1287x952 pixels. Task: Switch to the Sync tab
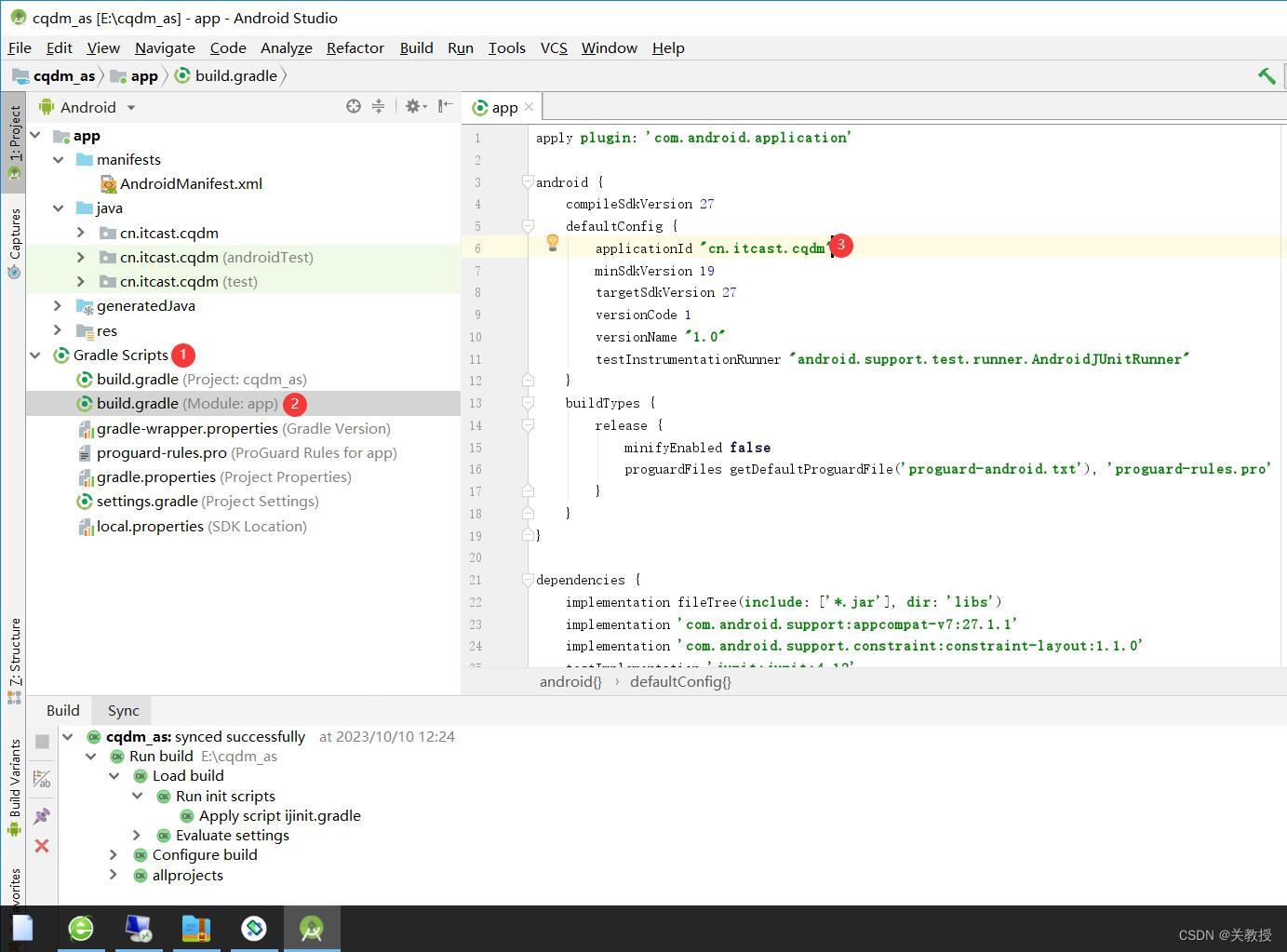pyautogui.click(x=123, y=710)
